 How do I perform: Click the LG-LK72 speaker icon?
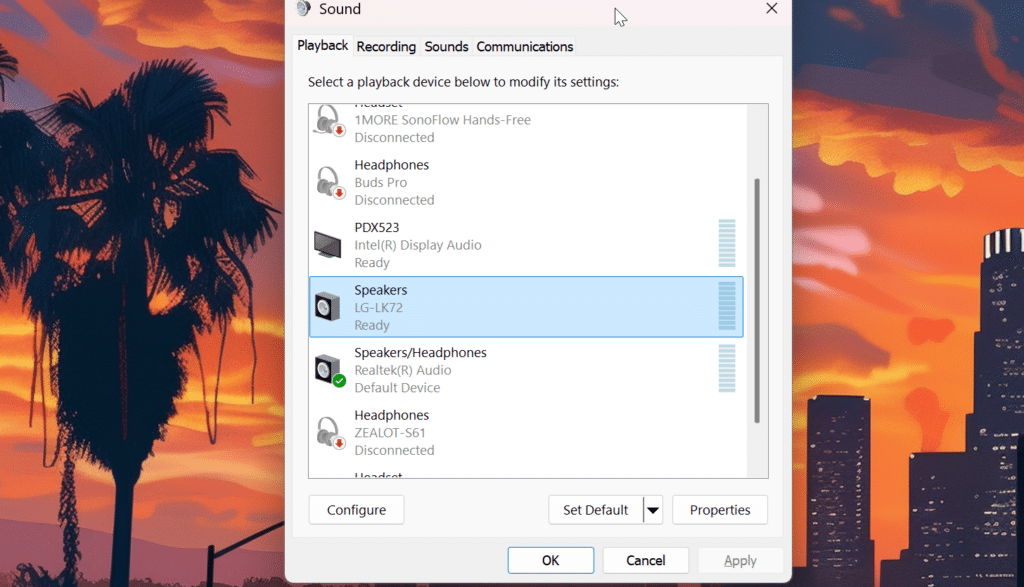pos(327,307)
